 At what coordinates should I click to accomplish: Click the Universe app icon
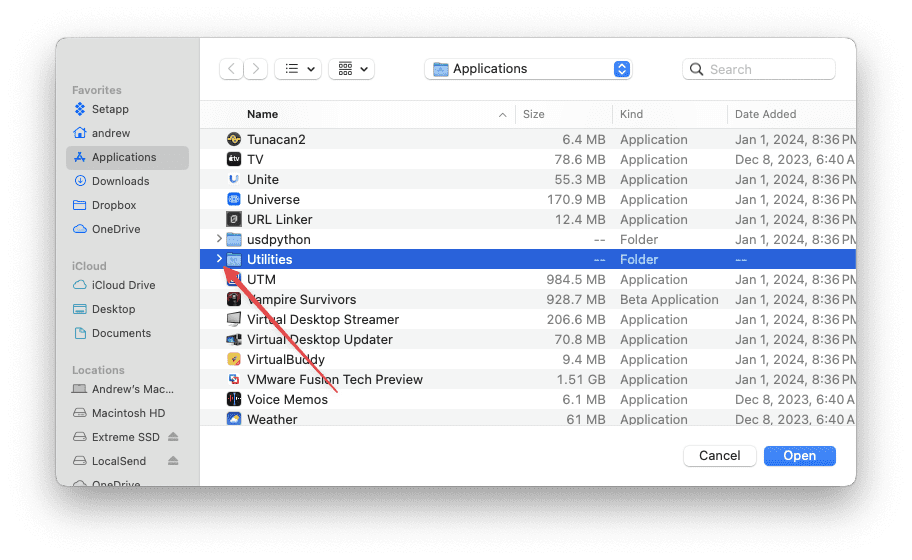(x=234, y=199)
